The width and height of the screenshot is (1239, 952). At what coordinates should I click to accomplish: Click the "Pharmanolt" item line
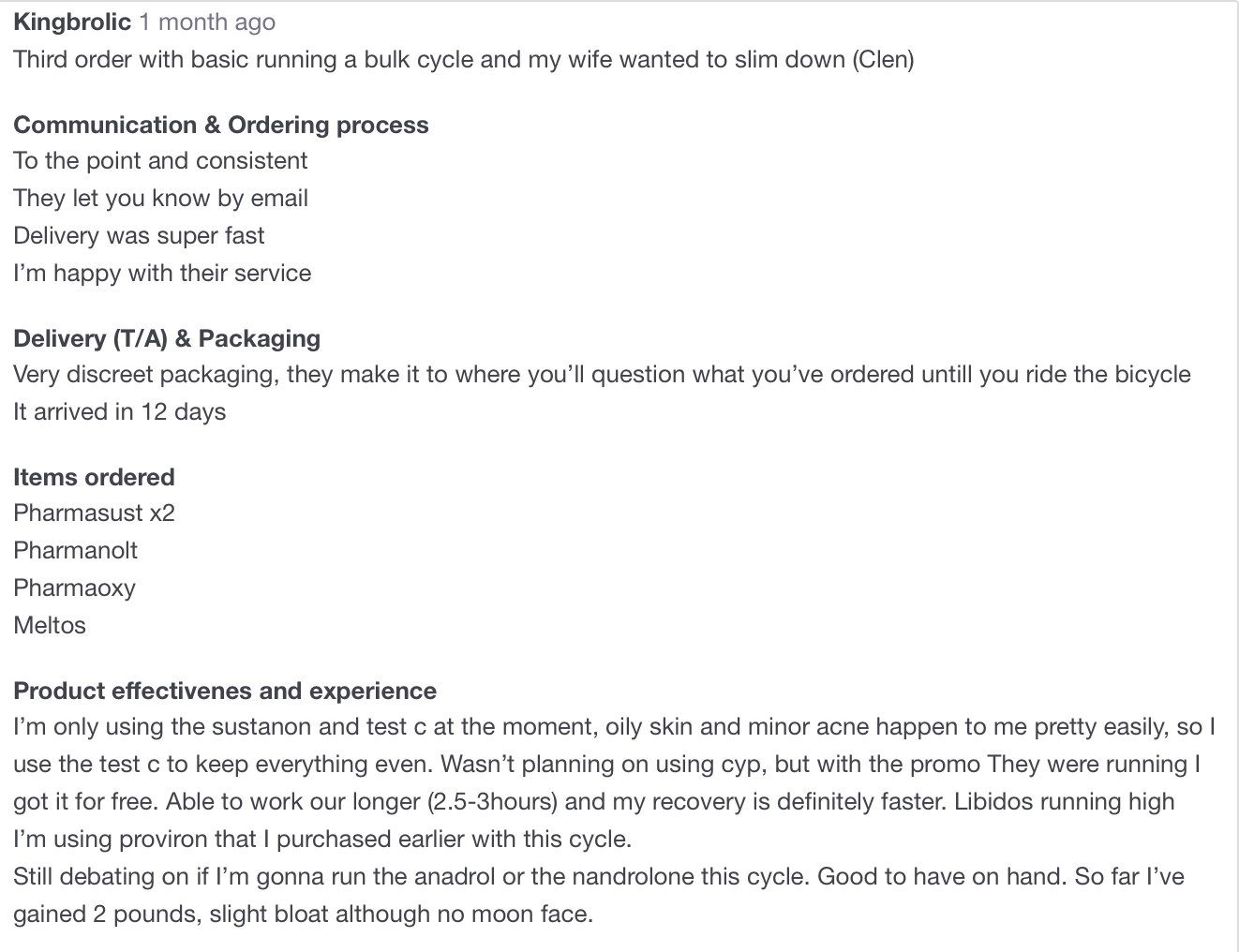[75, 550]
